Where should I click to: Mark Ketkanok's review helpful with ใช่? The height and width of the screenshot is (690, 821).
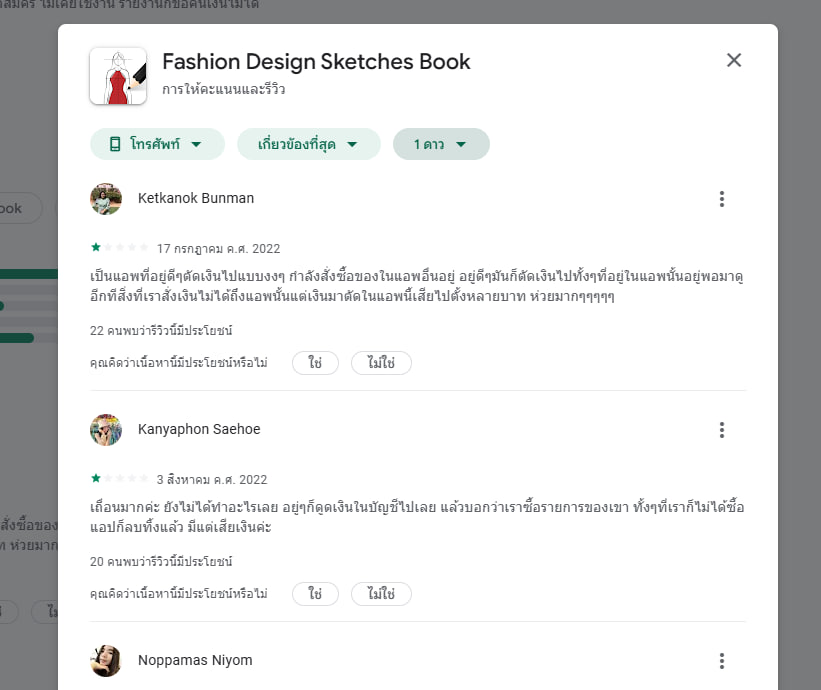(x=315, y=363)
